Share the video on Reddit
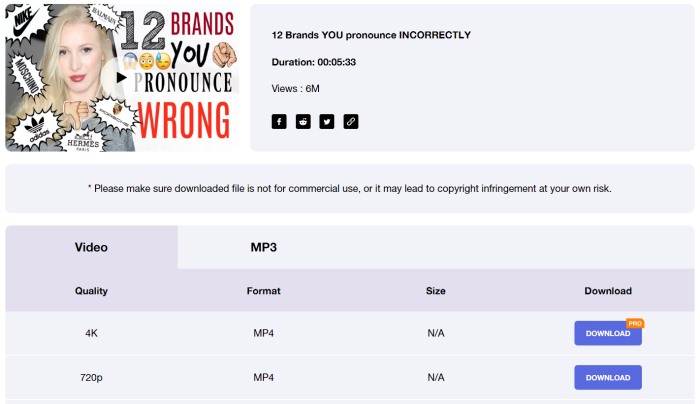This screenshot has height=404, width=700. (x=303, y=121)
